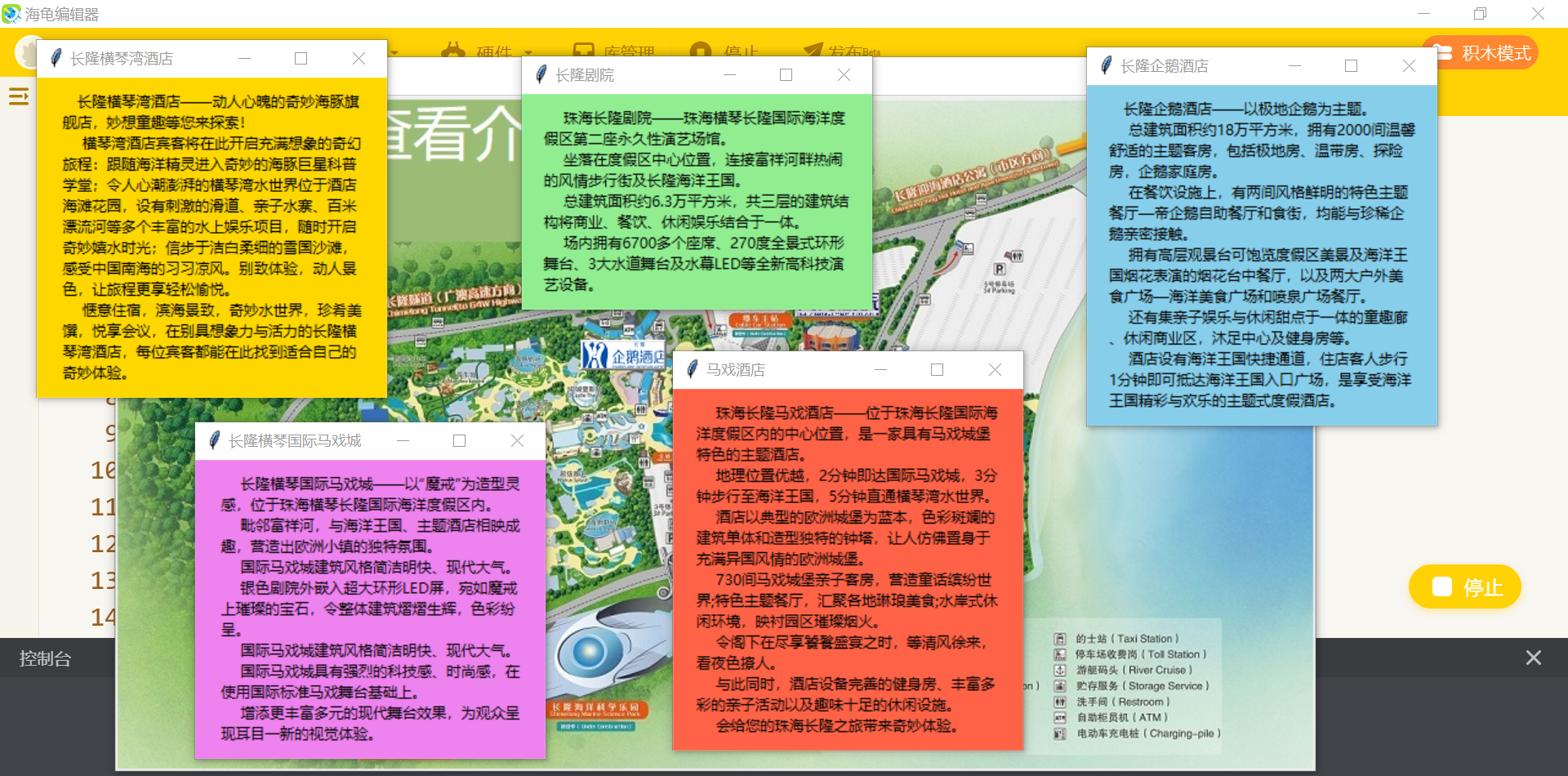The height and width of the screenshot is (776, 1568).
Task: Maximize the 长隆企鹅酒店 window
Action: coord(1351,66)
